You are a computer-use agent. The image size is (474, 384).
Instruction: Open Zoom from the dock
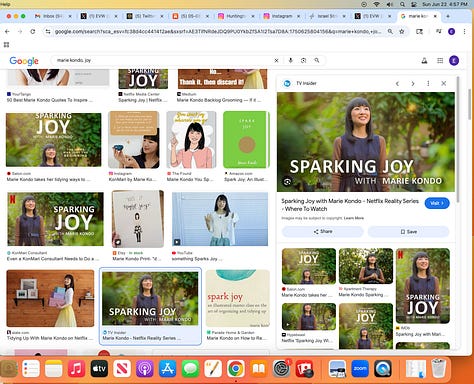click(360, 368)
